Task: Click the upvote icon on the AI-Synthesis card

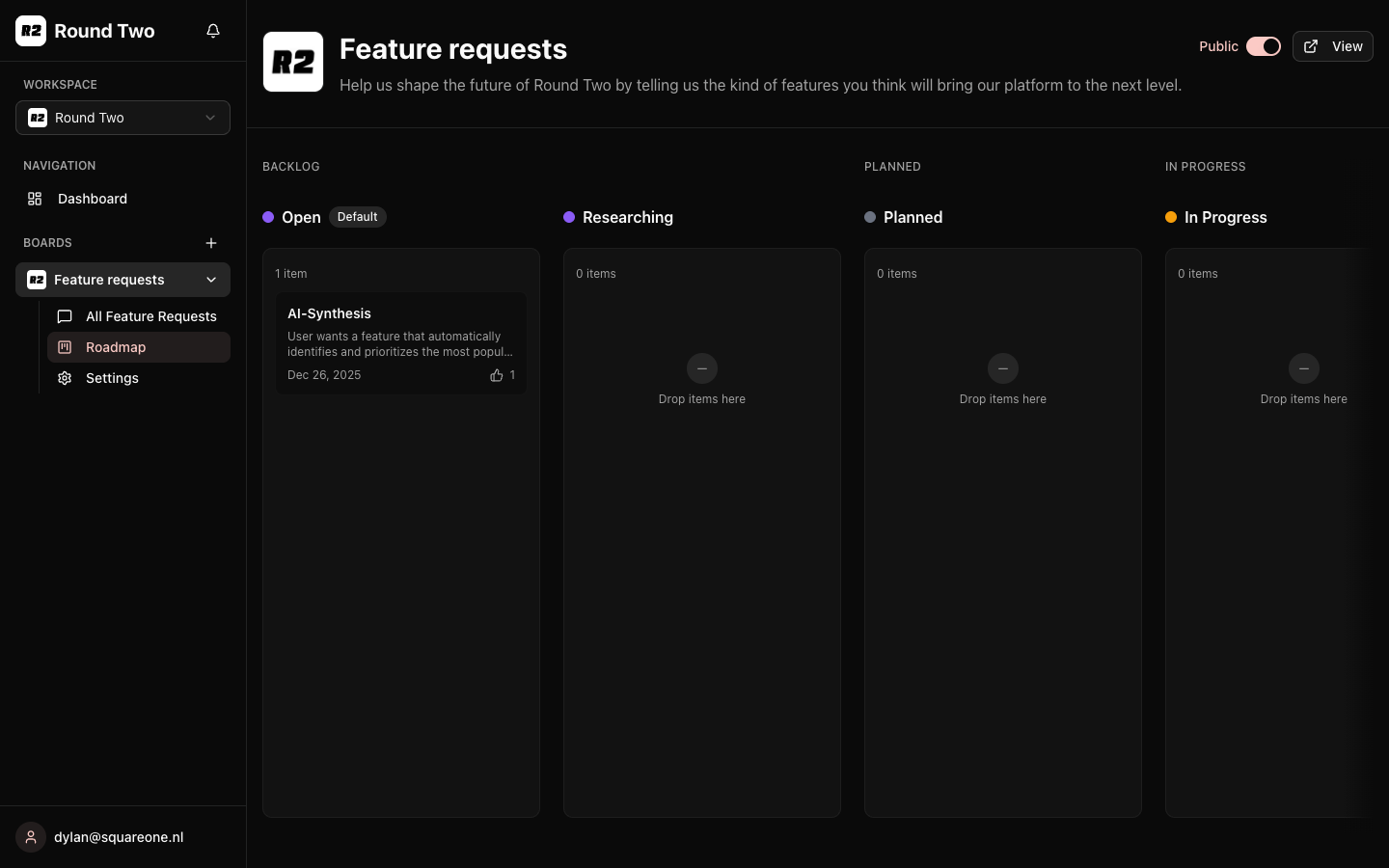Action: 496,375
